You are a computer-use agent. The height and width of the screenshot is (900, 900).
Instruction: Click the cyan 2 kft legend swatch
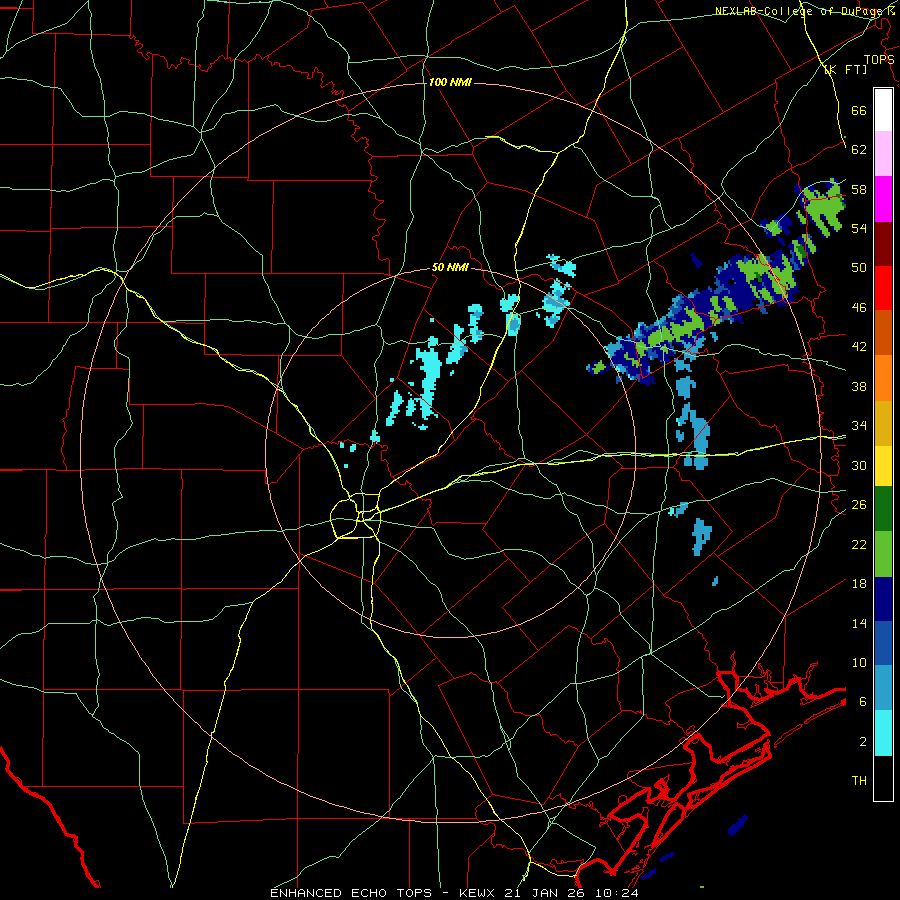[x=883, y=733]
